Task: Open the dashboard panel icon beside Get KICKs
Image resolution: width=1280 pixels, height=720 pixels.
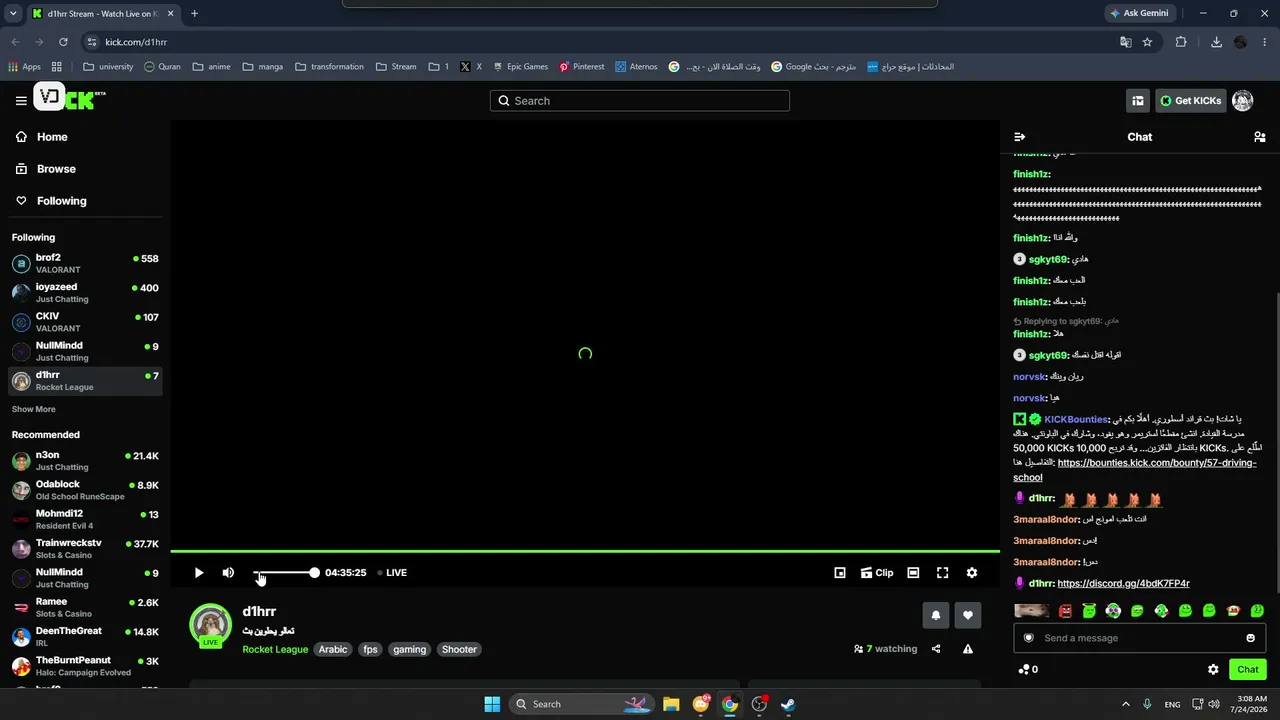Action: pos(1138,101)
